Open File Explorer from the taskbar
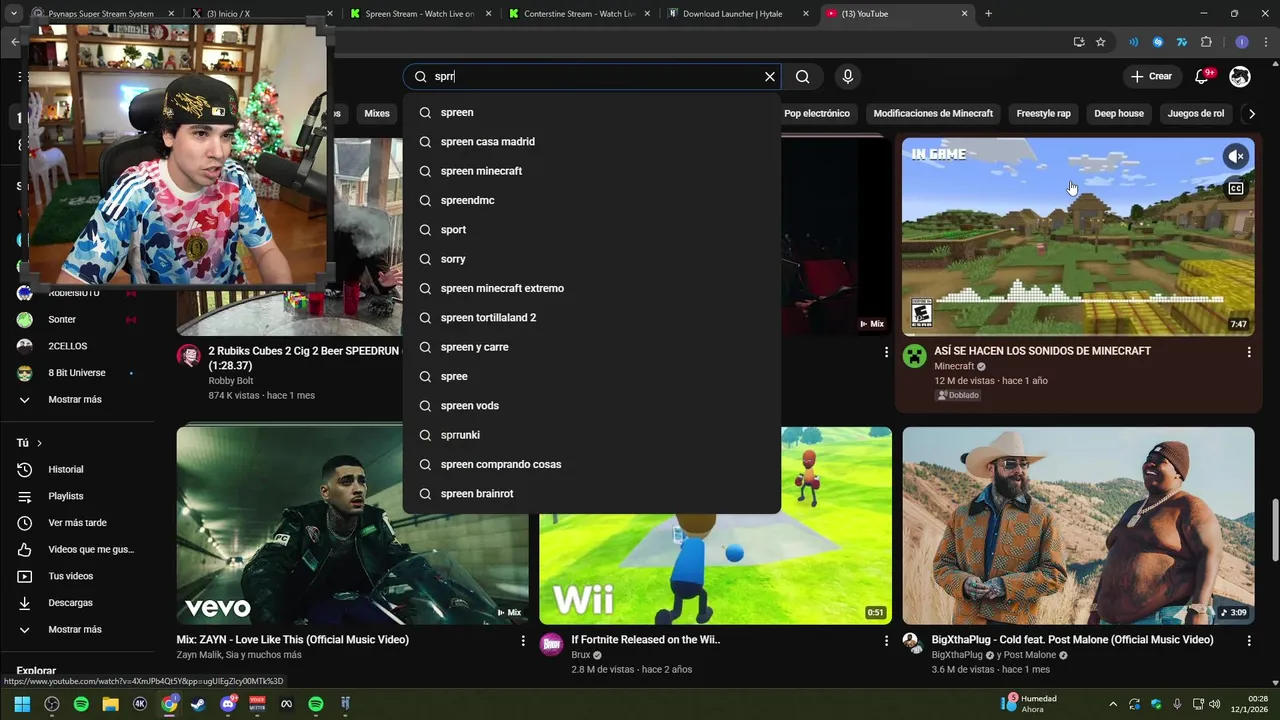 (x=110, y=704)
